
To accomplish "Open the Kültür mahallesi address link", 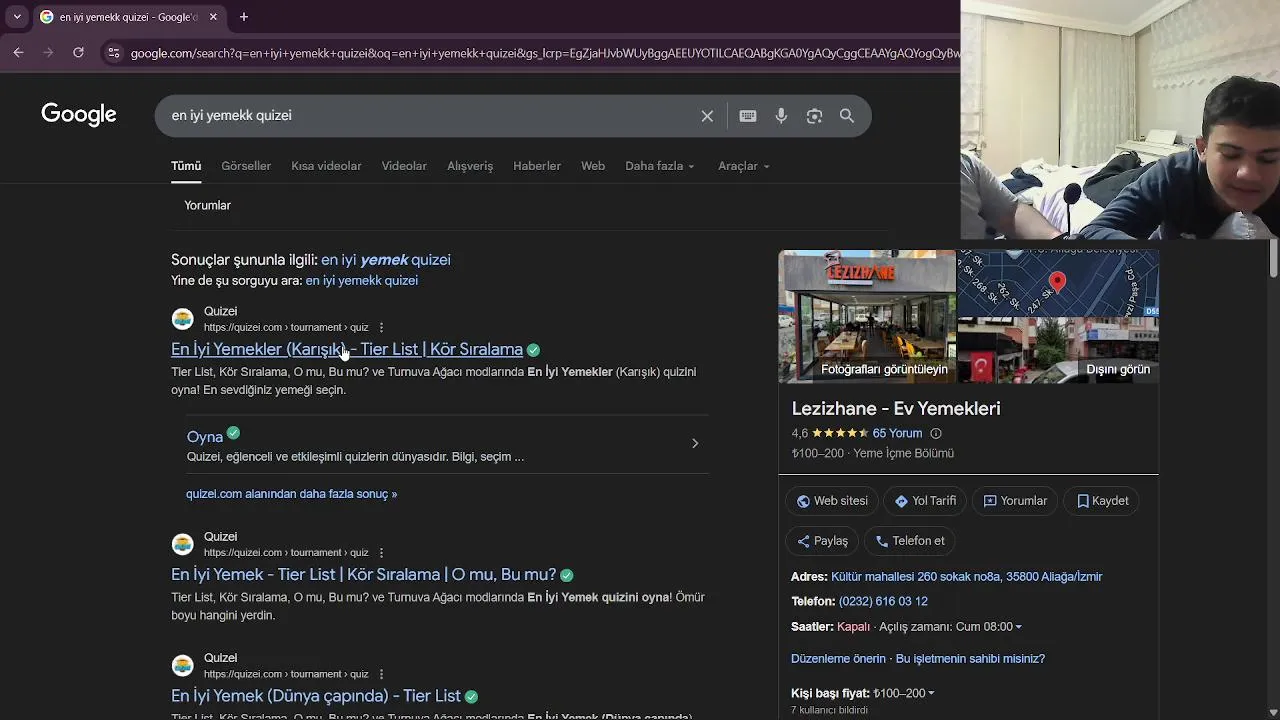I will [x=967, y=577].
